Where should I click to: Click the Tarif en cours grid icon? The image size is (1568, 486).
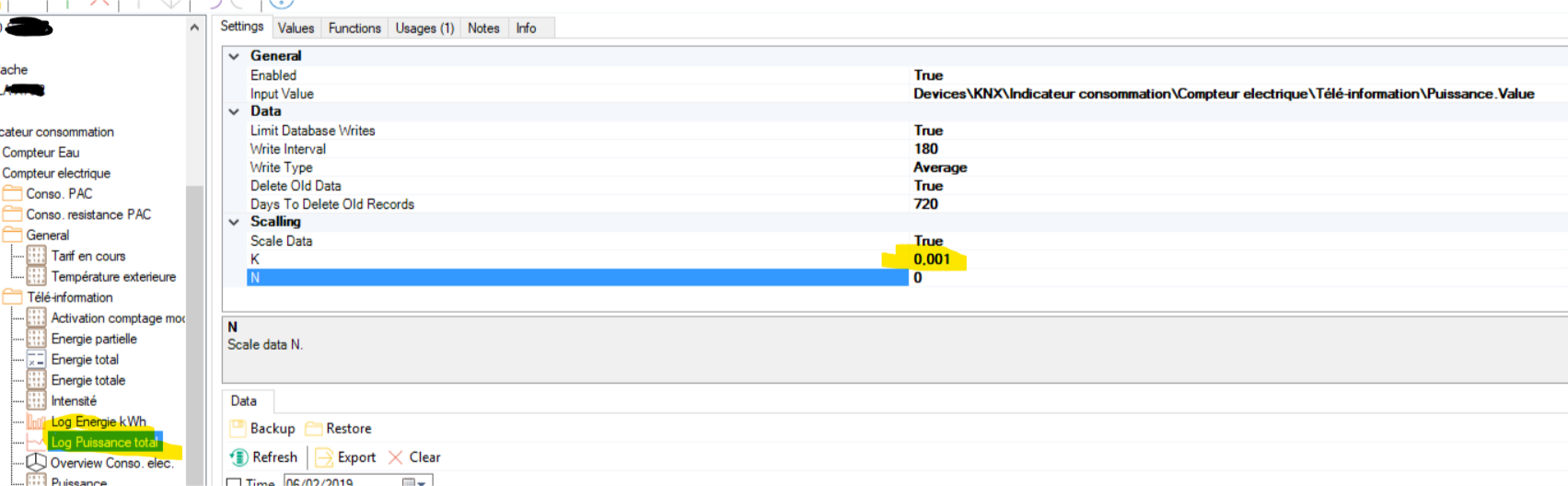(x=36, y=256)
